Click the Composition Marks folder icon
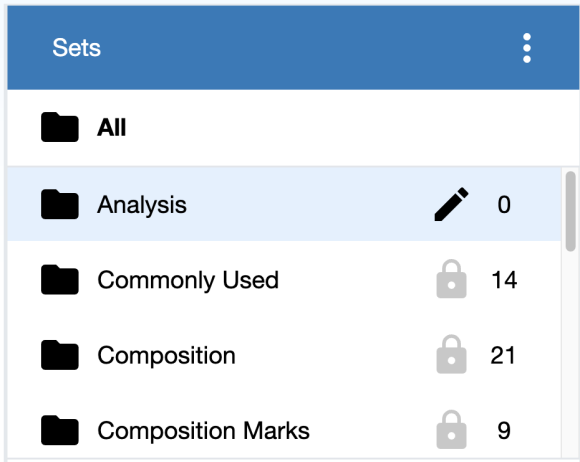 click(x=60, y=430)
